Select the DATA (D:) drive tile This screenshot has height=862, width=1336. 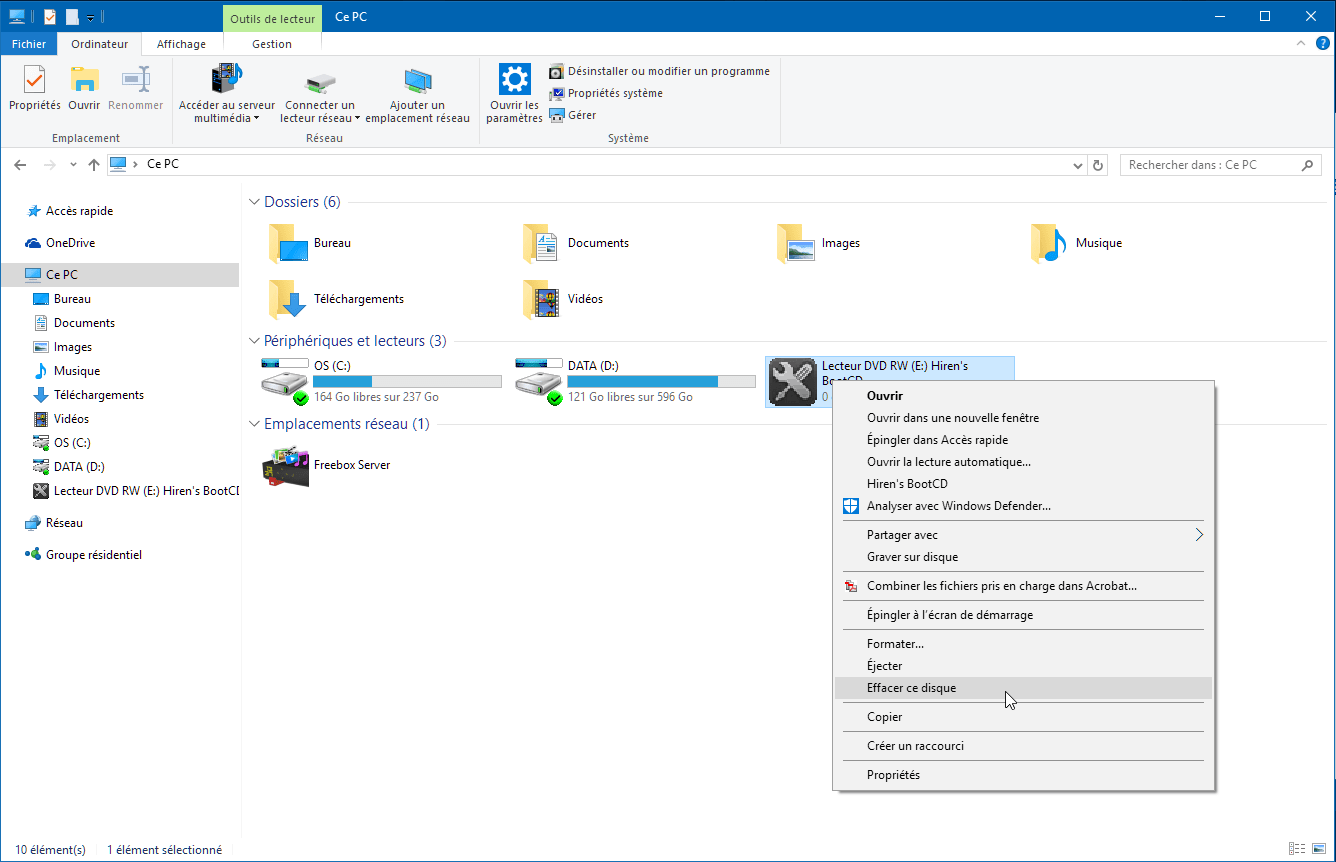coord(635,381)
